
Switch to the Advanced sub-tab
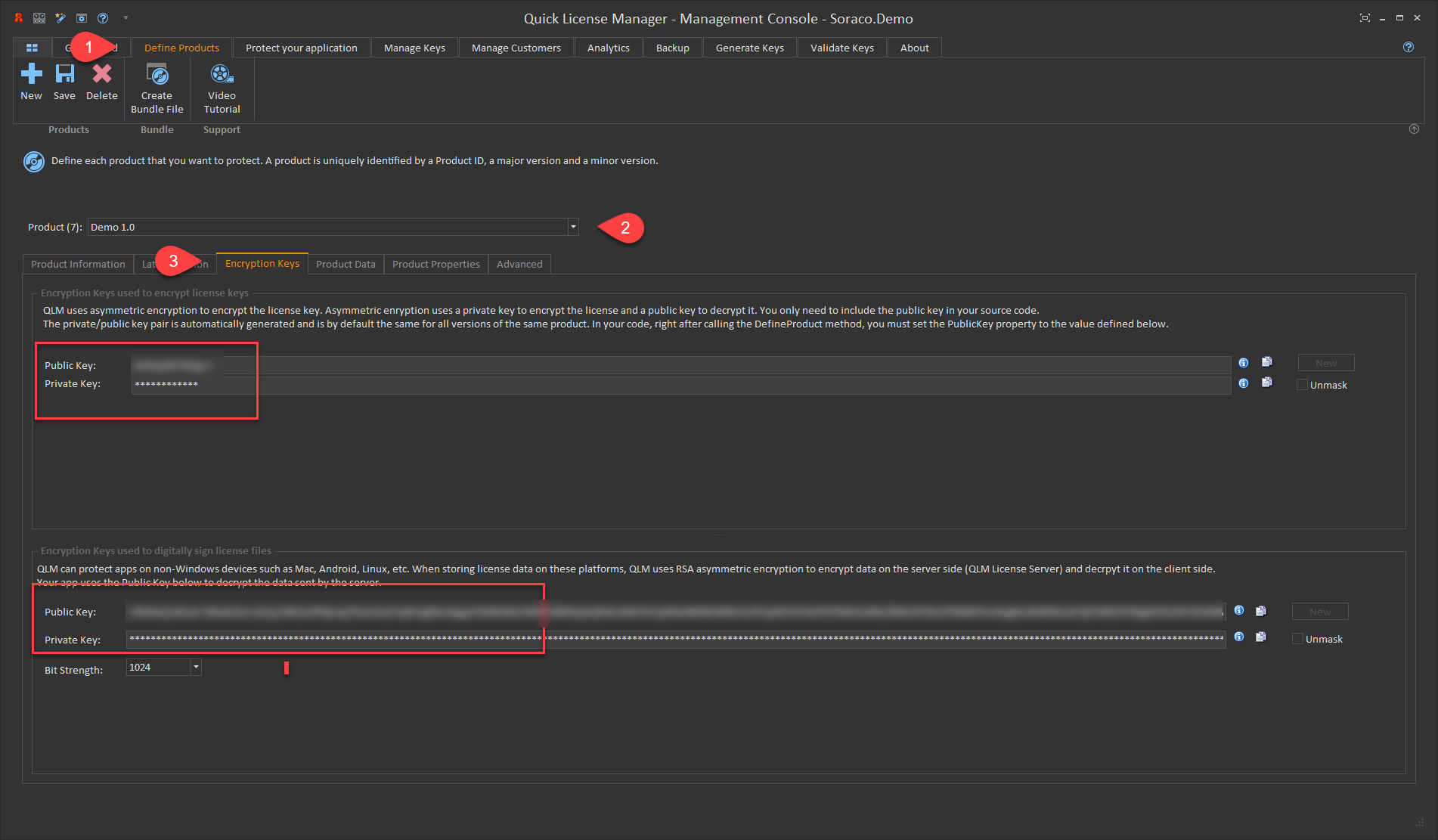tap(519, 264)
